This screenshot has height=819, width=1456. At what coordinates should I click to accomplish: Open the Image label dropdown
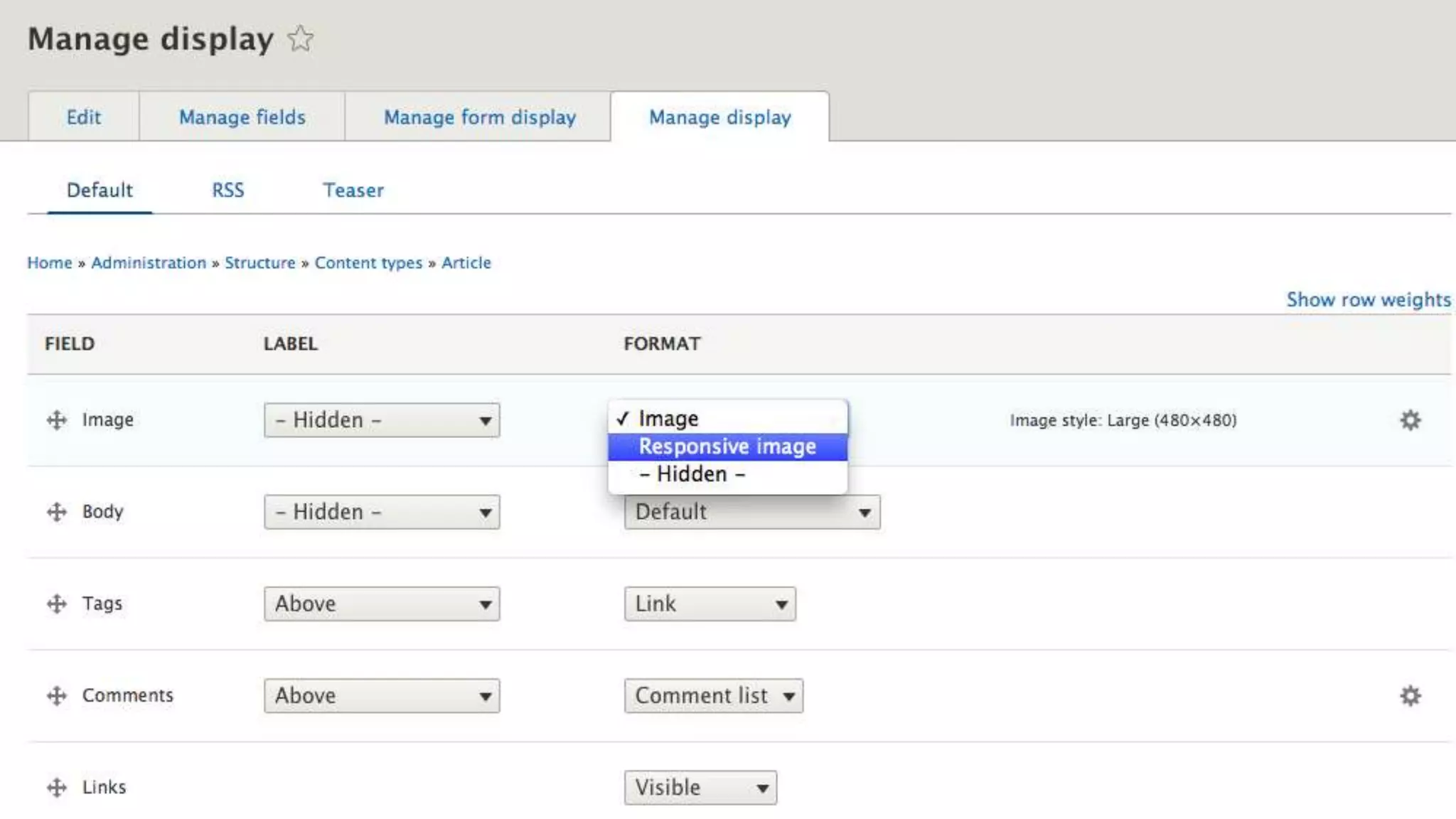(x=382, y=420)
